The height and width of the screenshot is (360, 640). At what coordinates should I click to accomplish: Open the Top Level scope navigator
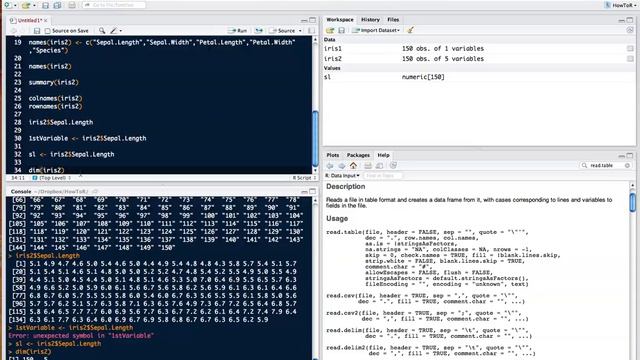pos(52,178)
